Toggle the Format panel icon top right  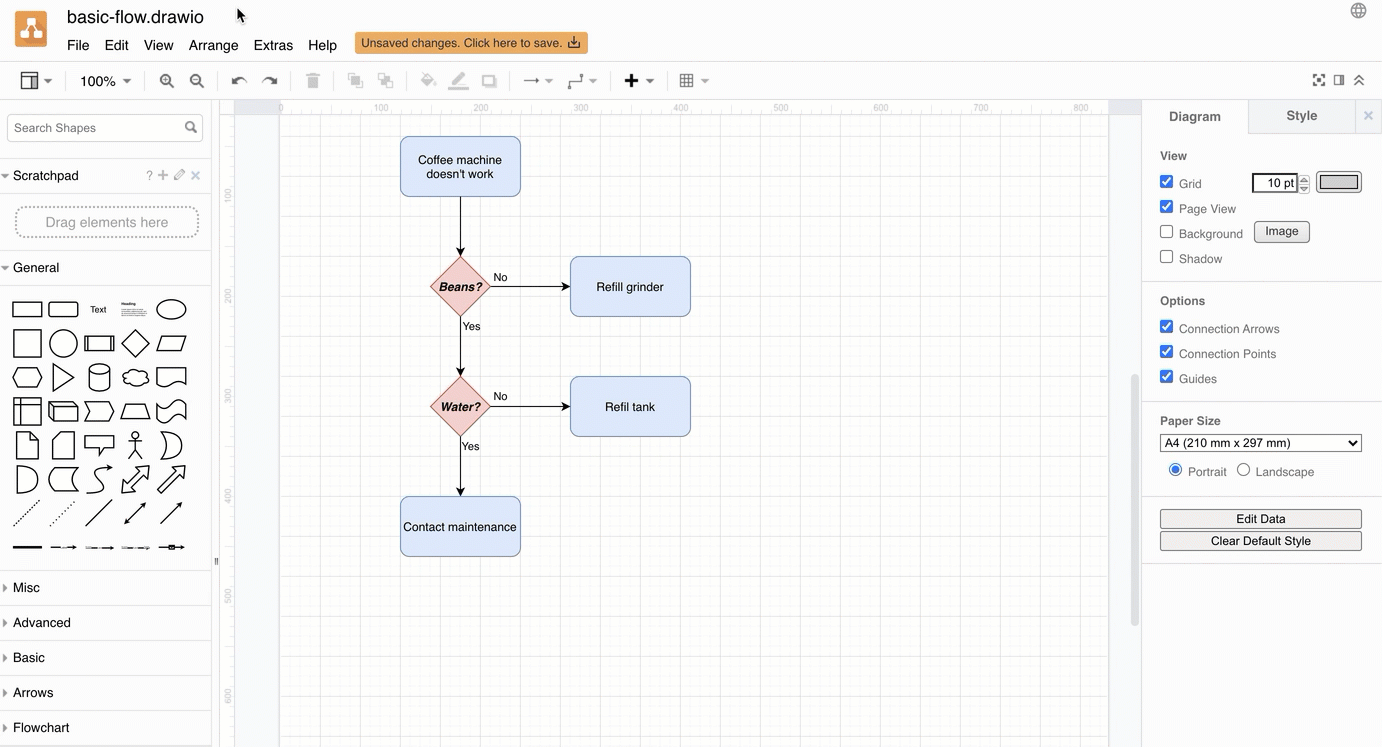1338,79
